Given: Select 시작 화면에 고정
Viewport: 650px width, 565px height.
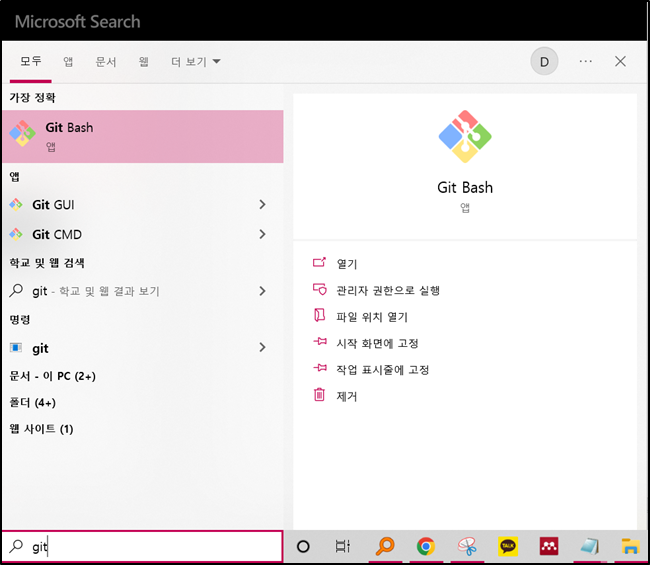Looking at the screenshot, I should tap(377, 343).
